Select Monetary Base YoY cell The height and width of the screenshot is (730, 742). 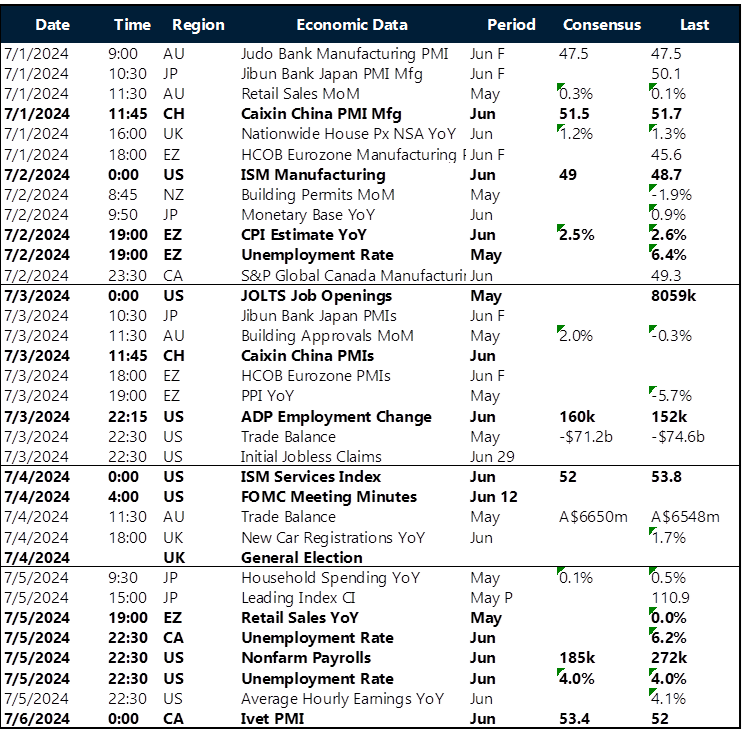308,215
